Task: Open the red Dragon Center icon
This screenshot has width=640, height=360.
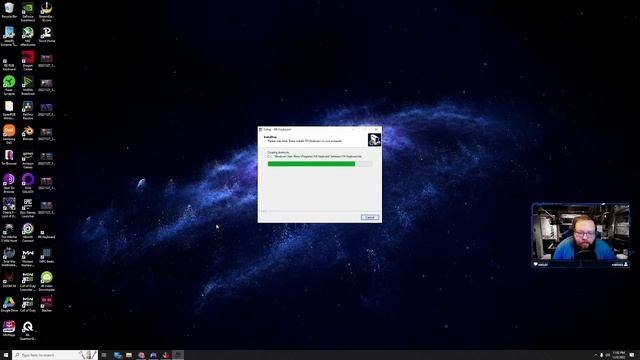Action: (x=28, y=60)
